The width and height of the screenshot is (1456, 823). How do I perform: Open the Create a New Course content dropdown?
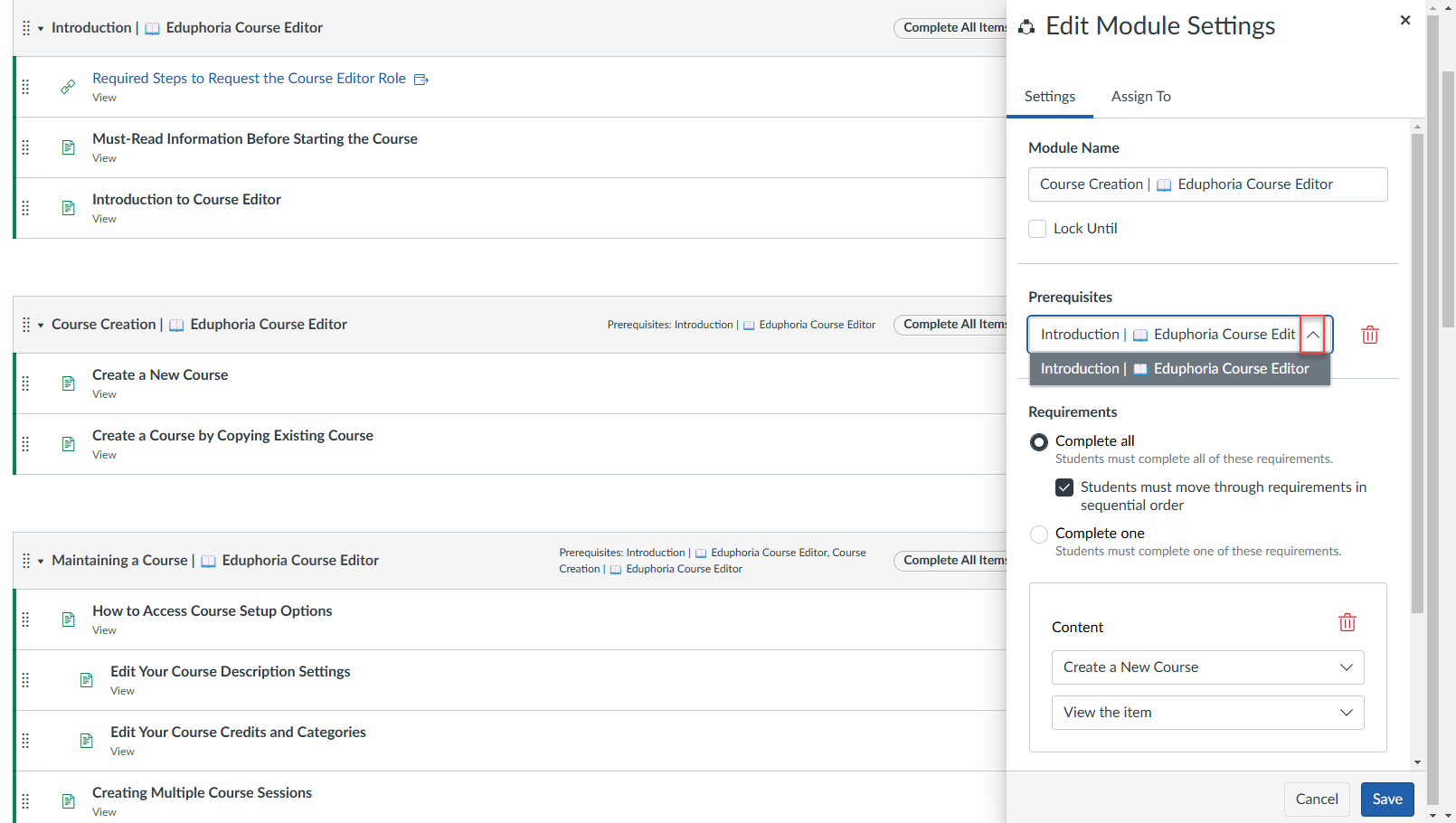click(x=1207, y=667)
